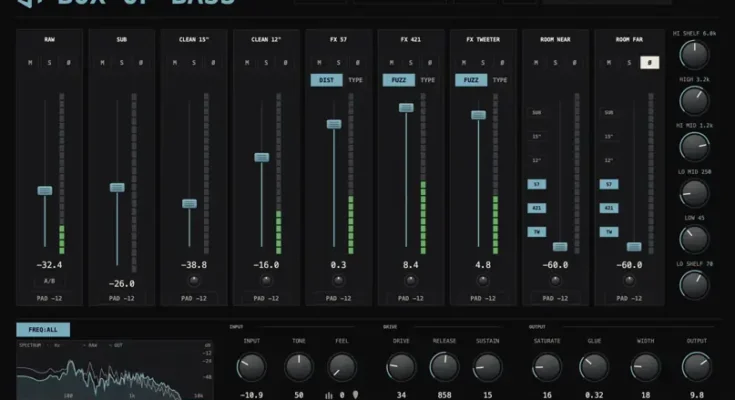Disable the 57 send in ROOM NEAR
This screenshot has height=400, width=735.
tap(537, 184)
